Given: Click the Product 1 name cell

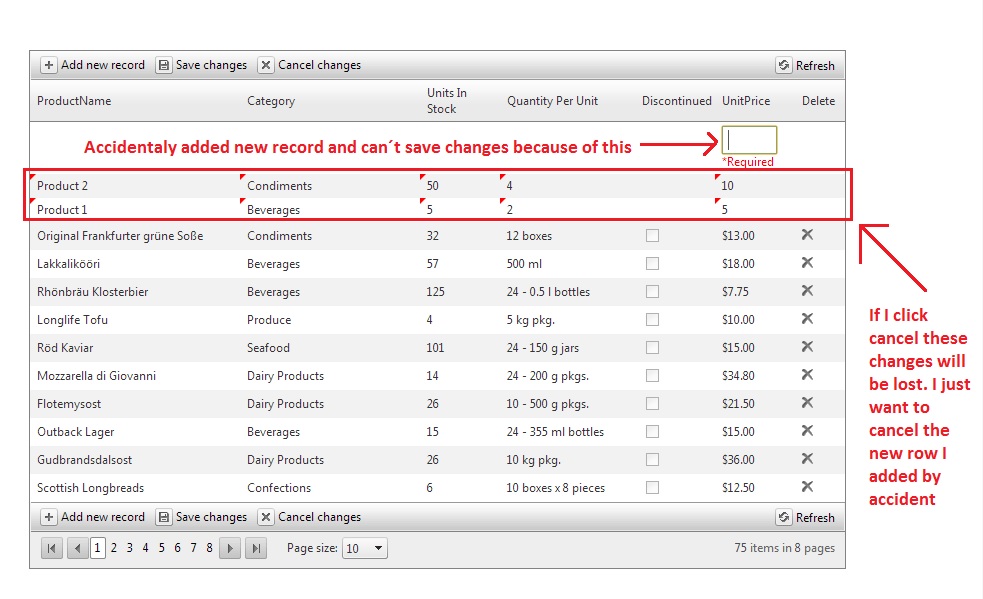Looking at the screenshot, I should (62, 209).
